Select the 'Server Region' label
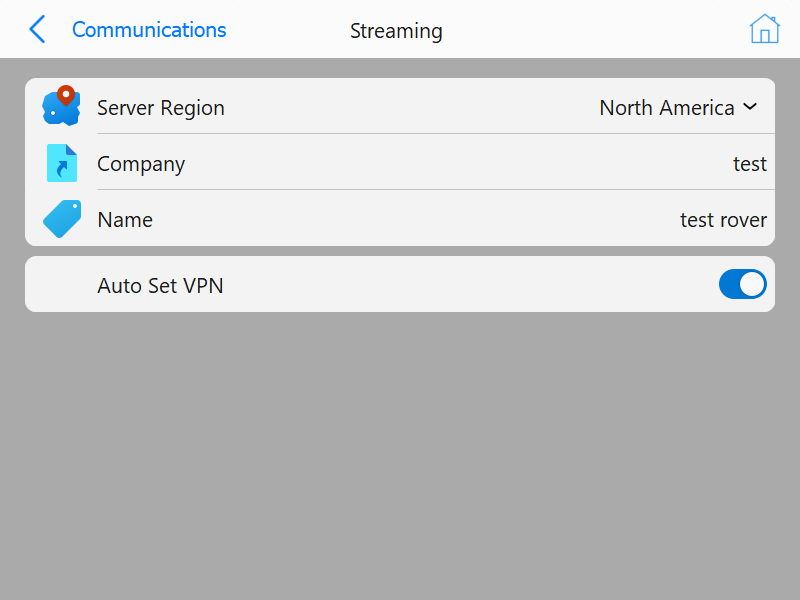The width and height of the screenshot is (800, 600). click(x=161, y=108)
